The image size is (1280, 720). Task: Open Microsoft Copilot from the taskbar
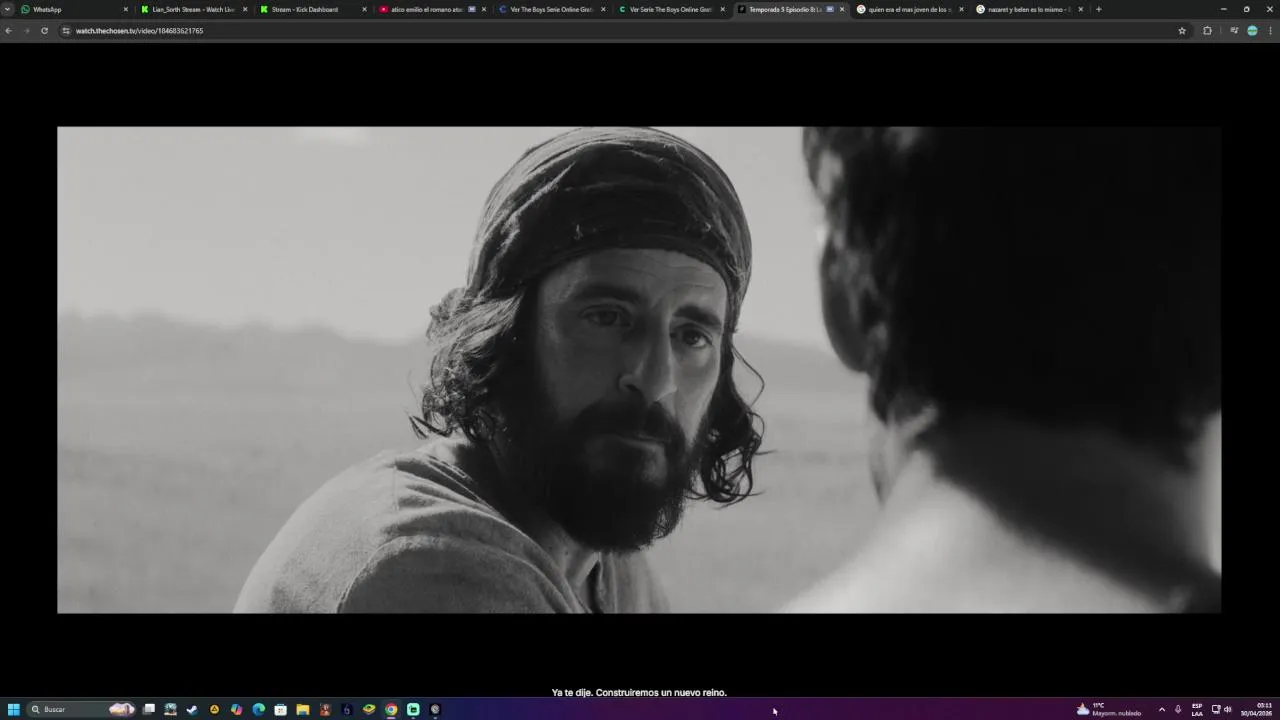click(x=236, y=709)
